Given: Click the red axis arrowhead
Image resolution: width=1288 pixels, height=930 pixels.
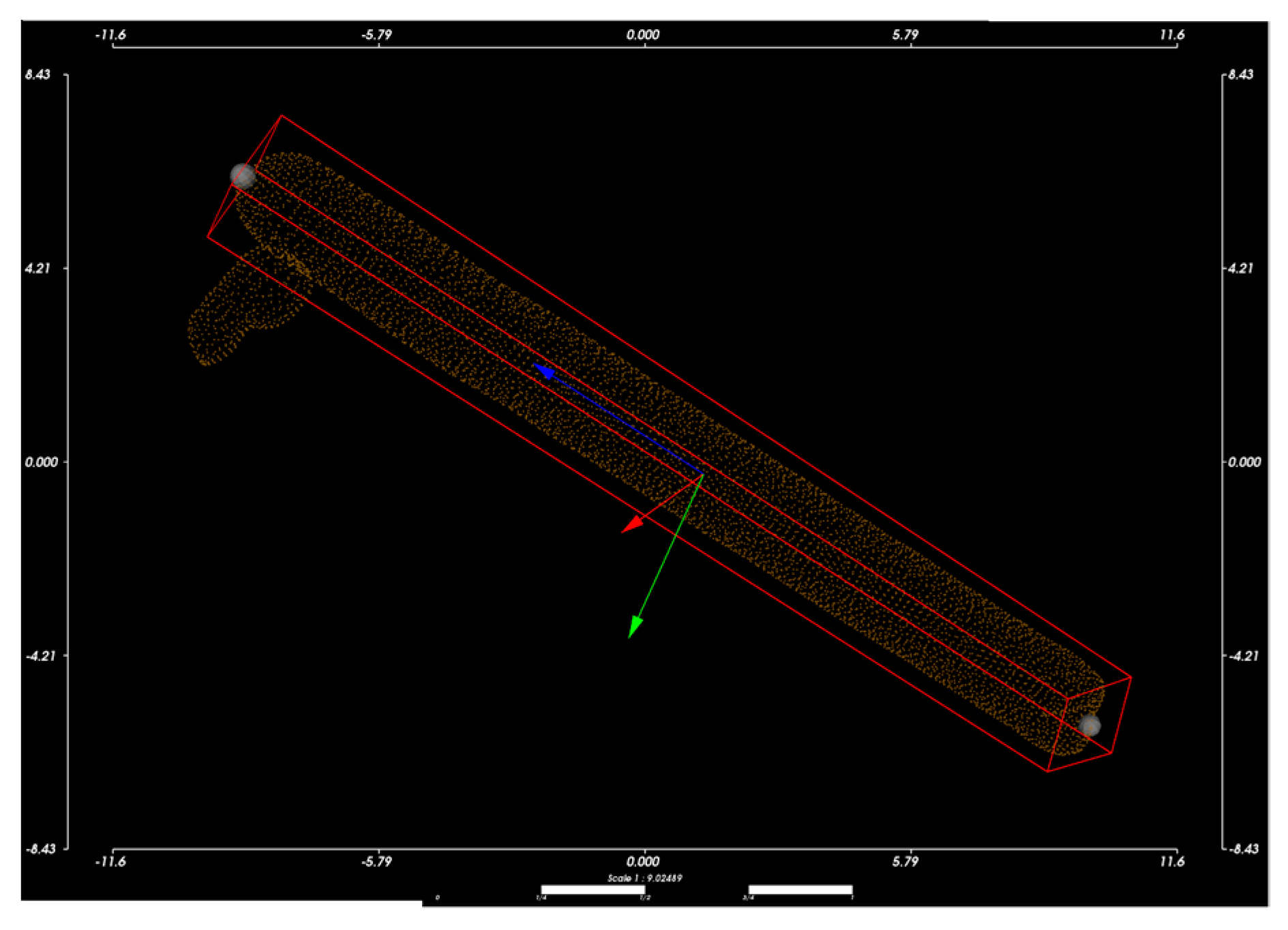Looking at the screenshot, I should (631, 524).
